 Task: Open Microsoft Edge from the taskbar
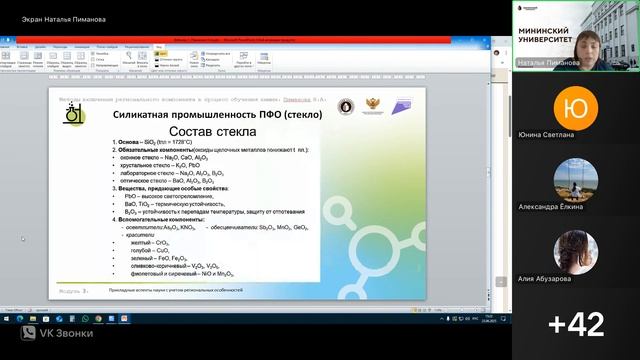pyautogui.click(x=20, y=319)
